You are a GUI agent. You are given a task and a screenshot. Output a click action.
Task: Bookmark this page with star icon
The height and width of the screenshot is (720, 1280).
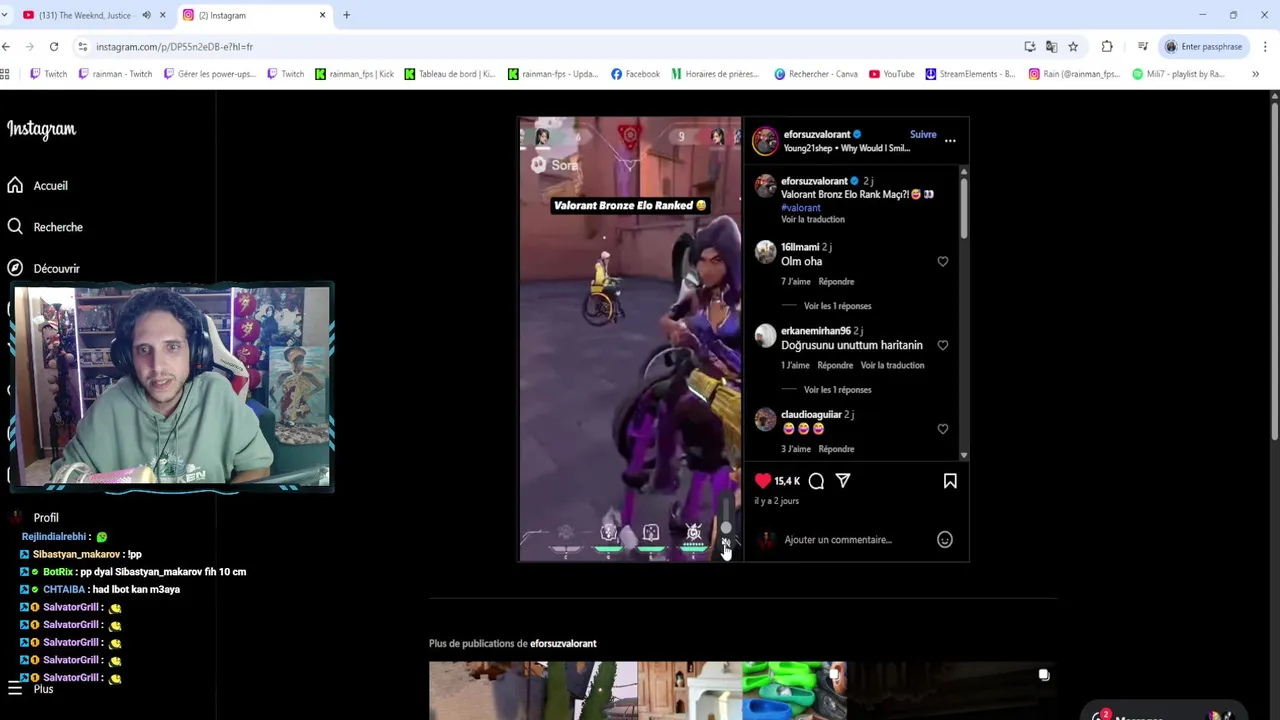(x=1073, y=47)
